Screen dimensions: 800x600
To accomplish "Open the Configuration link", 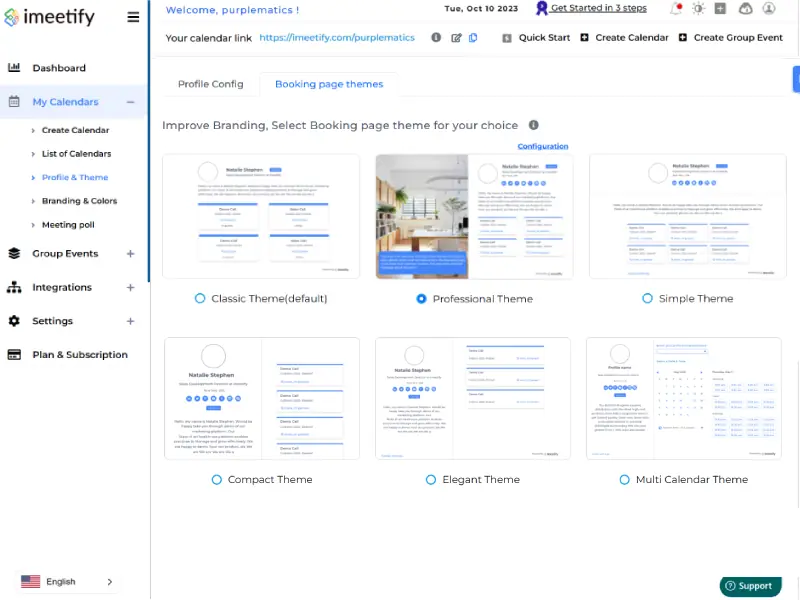I will (543, 146).
